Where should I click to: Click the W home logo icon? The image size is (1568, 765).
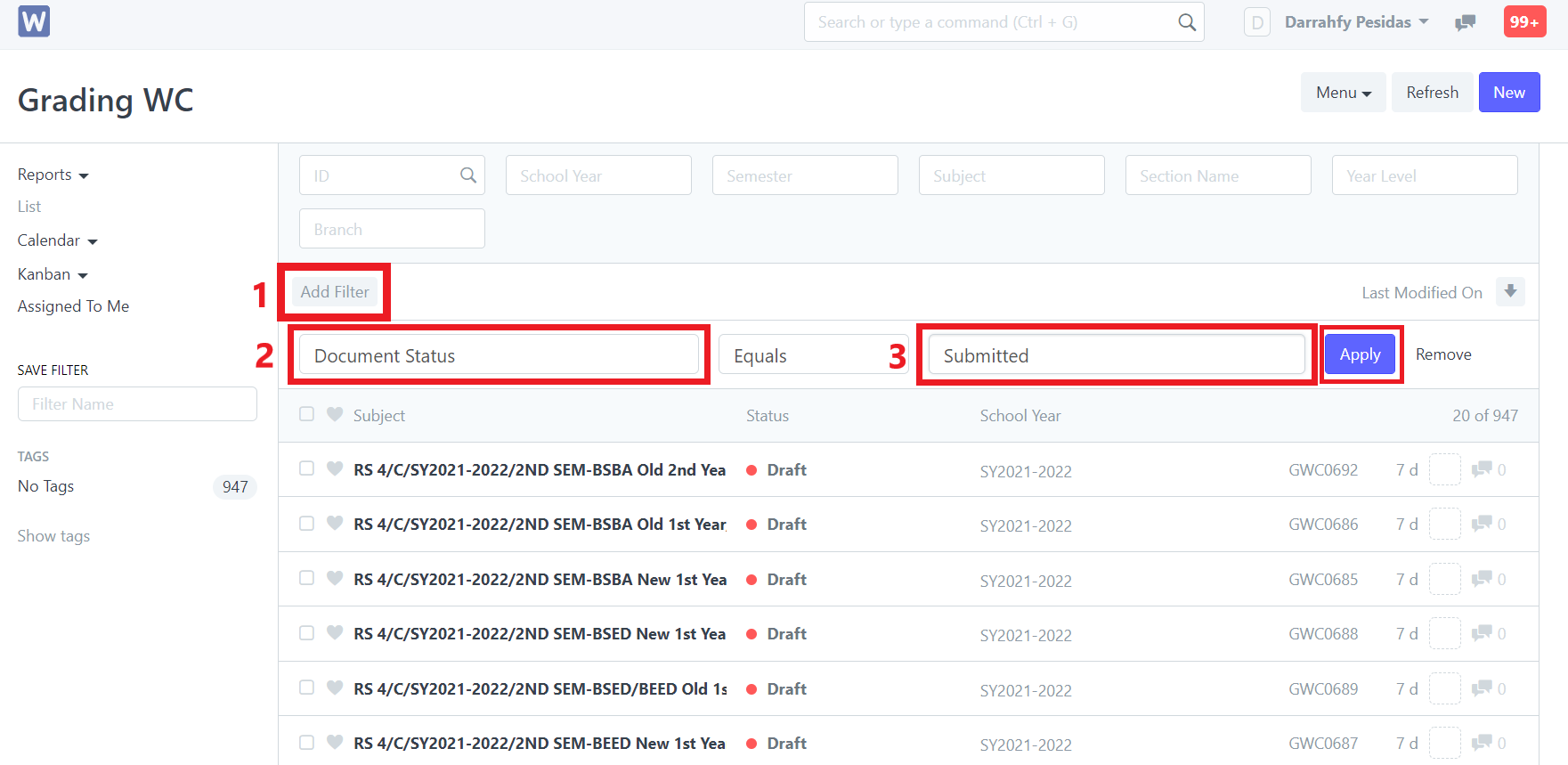[34, 21]
